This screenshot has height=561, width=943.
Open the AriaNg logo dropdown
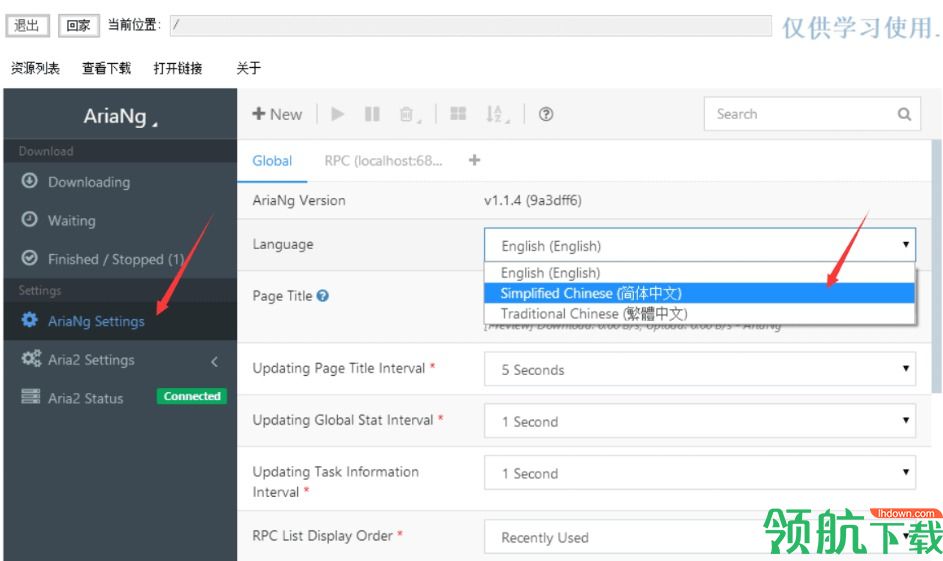tap(121, 115)
